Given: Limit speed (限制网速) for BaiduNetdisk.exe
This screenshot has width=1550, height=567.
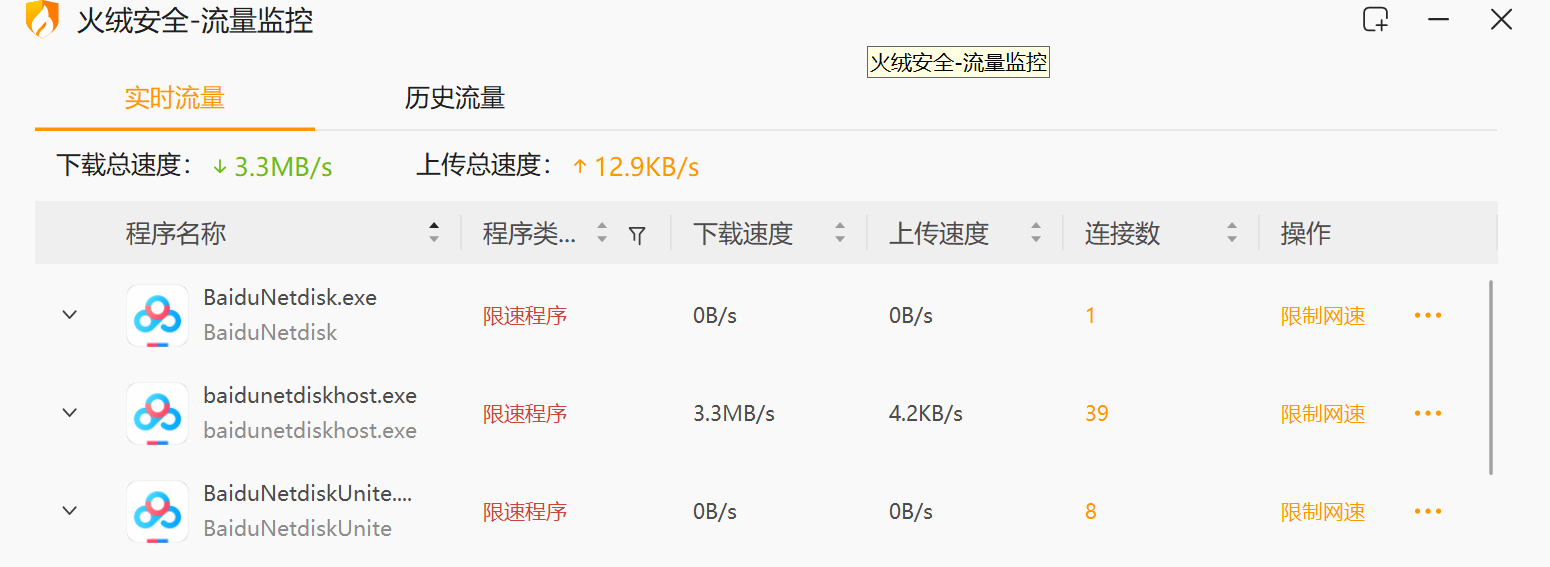Looking at the screenshot, I should pos(1323,316).
